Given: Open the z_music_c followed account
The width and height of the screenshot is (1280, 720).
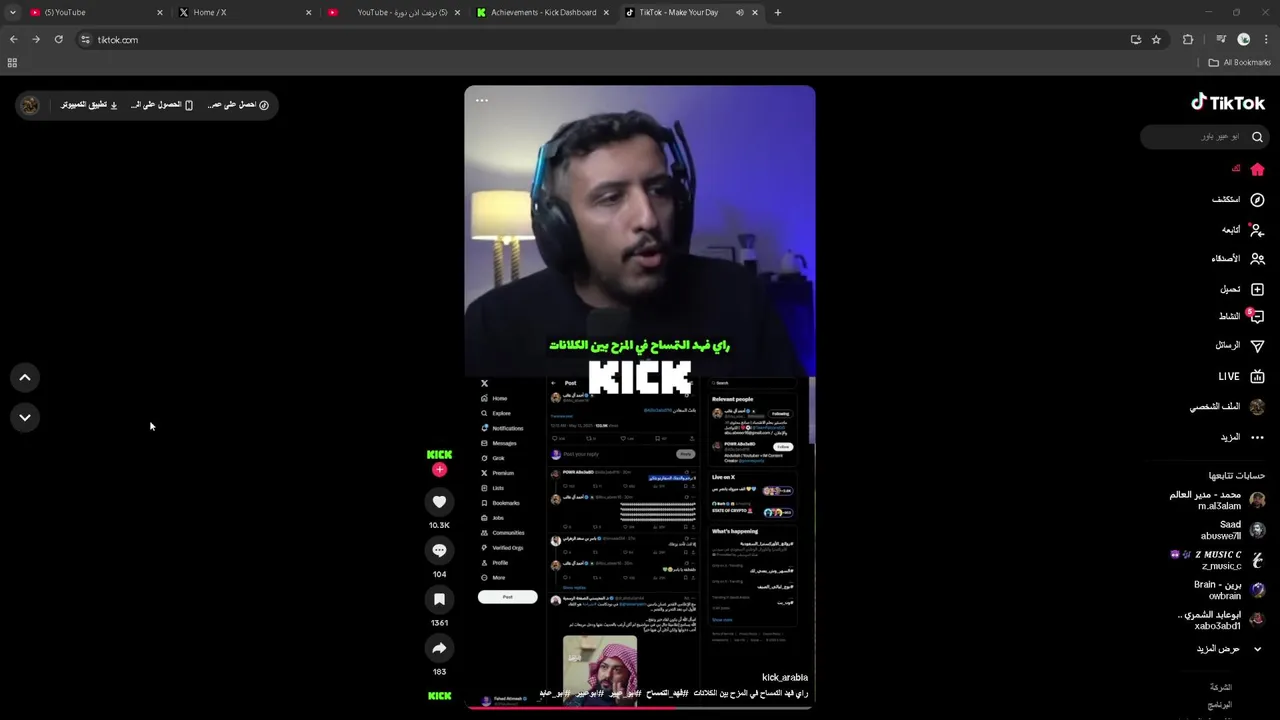Looking at the screenshot, I should (1217, 560).
